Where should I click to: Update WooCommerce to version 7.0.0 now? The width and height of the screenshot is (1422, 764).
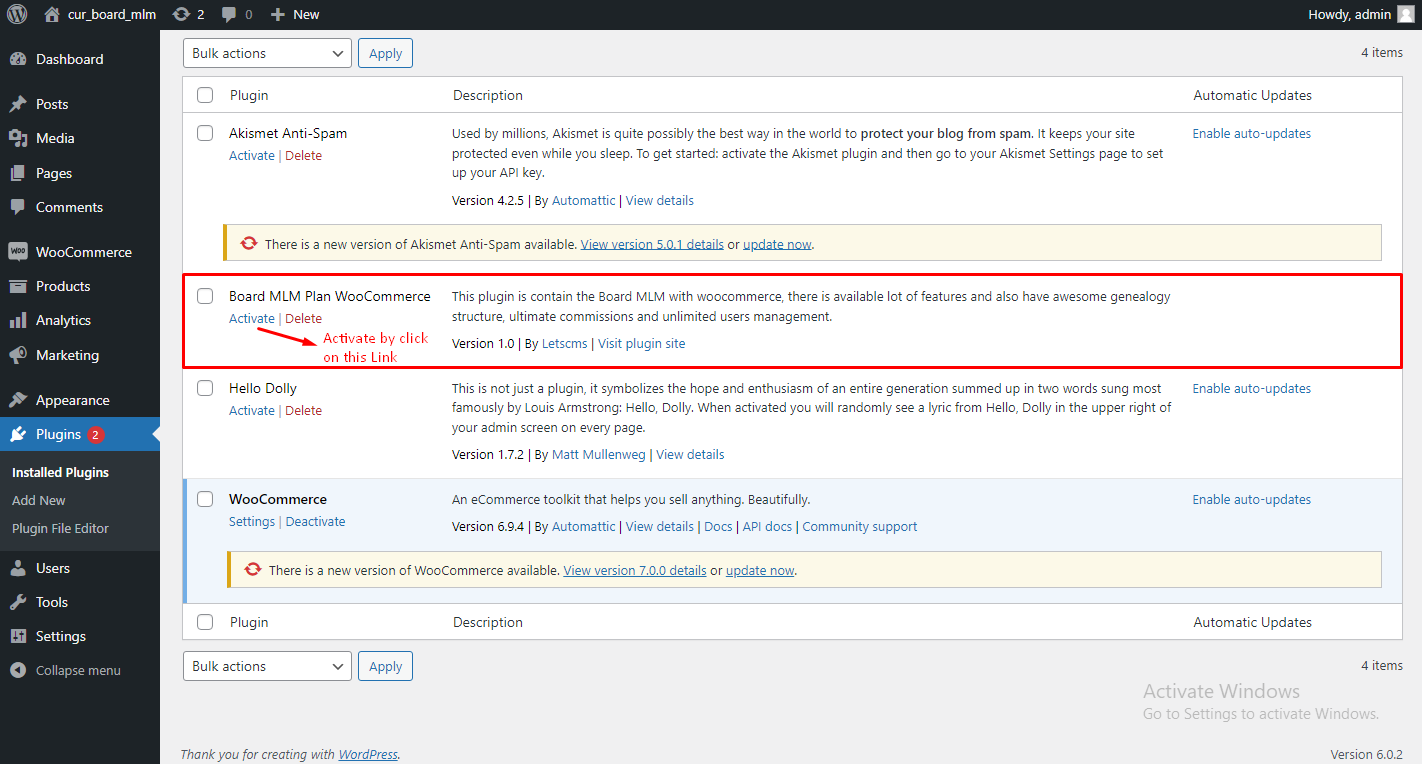click(759, 570)
